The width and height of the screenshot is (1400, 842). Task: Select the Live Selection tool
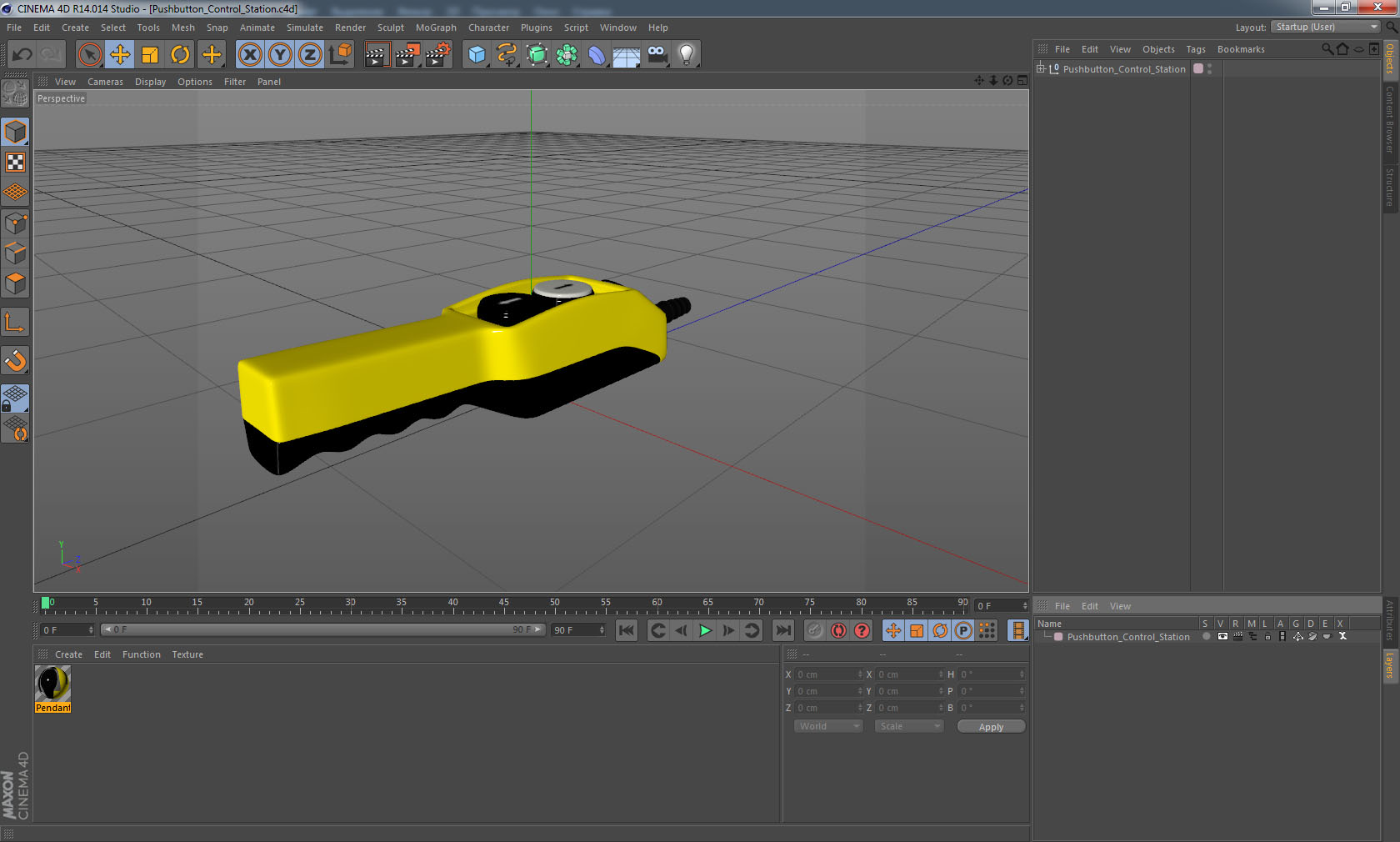[x=89, y=55]
